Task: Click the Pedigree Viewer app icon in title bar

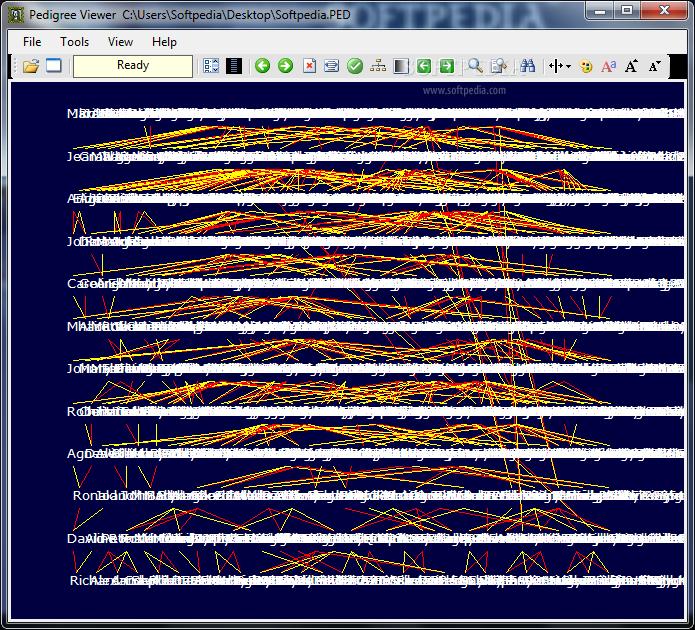Action: coord(16,15)
